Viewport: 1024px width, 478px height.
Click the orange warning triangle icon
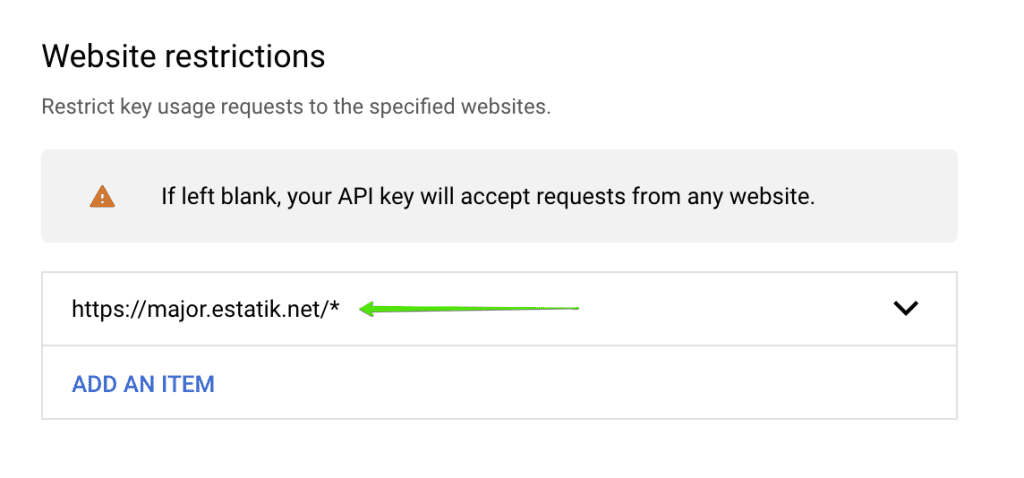102,197
